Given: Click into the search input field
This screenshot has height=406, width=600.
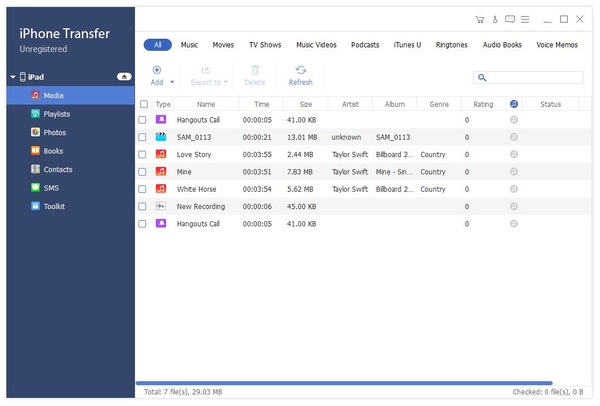Looking at the screenshot, I should [528, 78].
